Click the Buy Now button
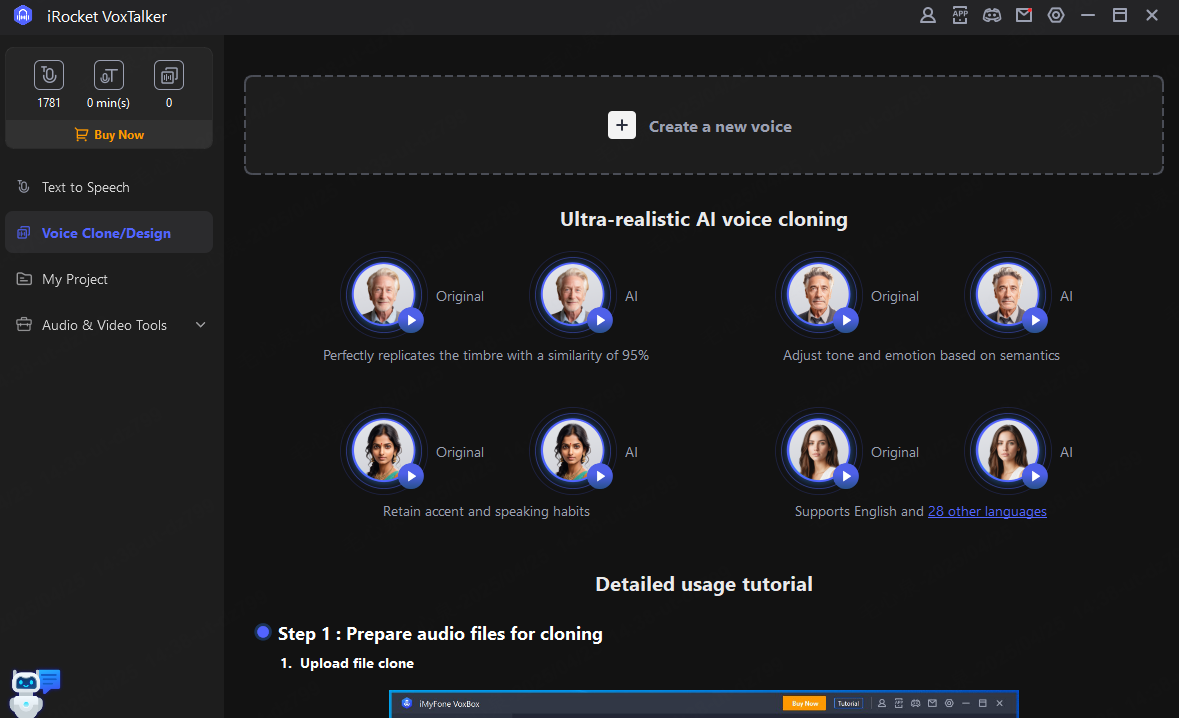Viewport: 1179px width, 718px height. [x=108, y=134]
